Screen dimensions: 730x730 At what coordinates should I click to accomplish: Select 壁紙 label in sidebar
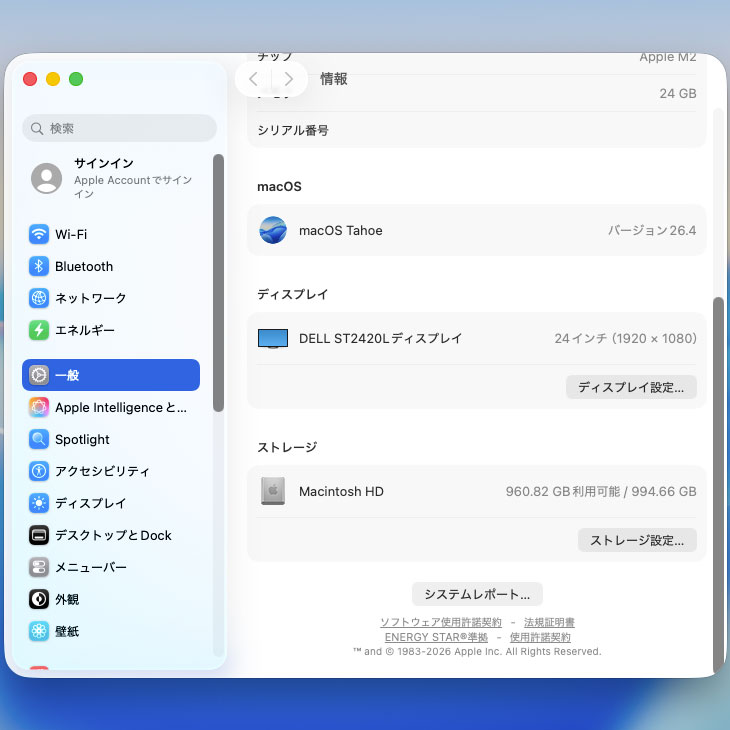click(67, 631)
